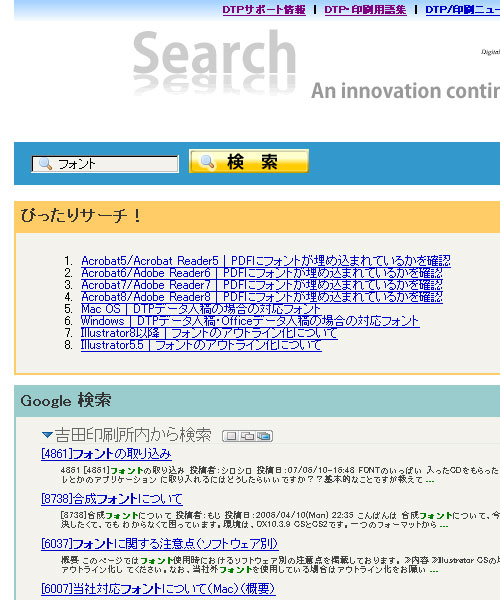Open Windows DTP・Officeデータ入稿 対応フォント link
The image size is (500, 600).
point(250,321)
